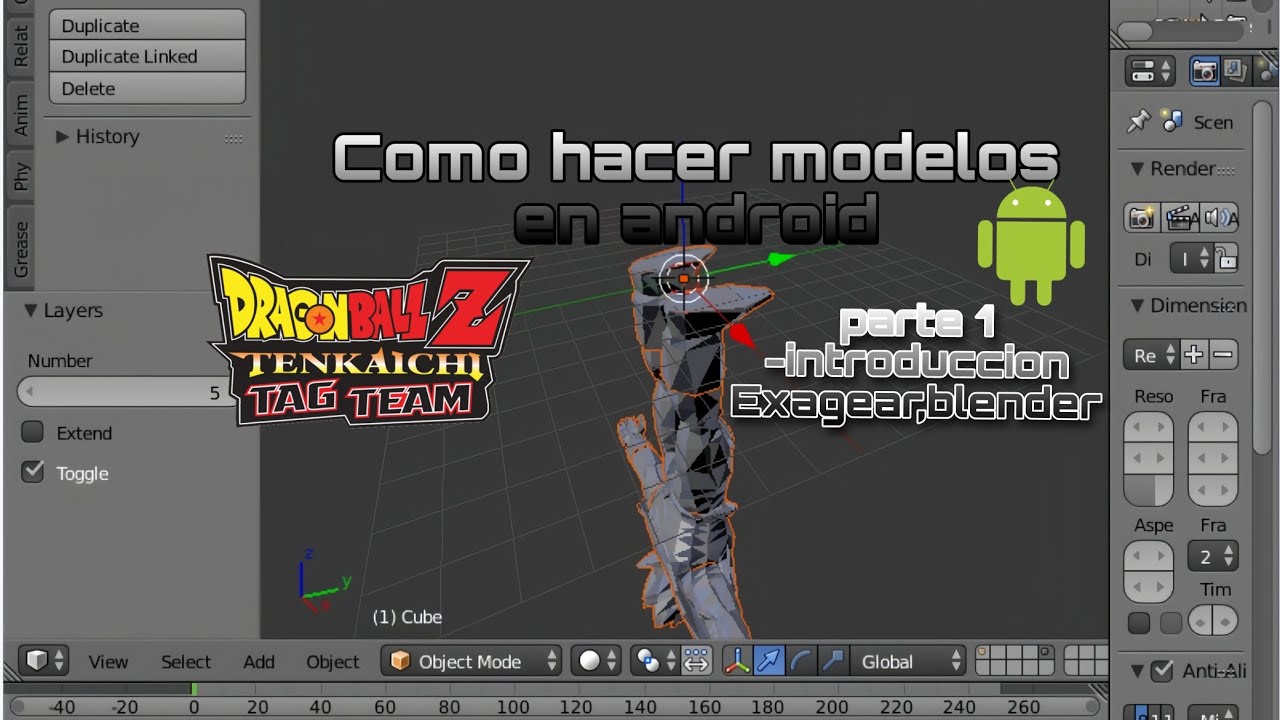Open the Select menu
The image size is (1280, 720).
(x=186, y=662)
